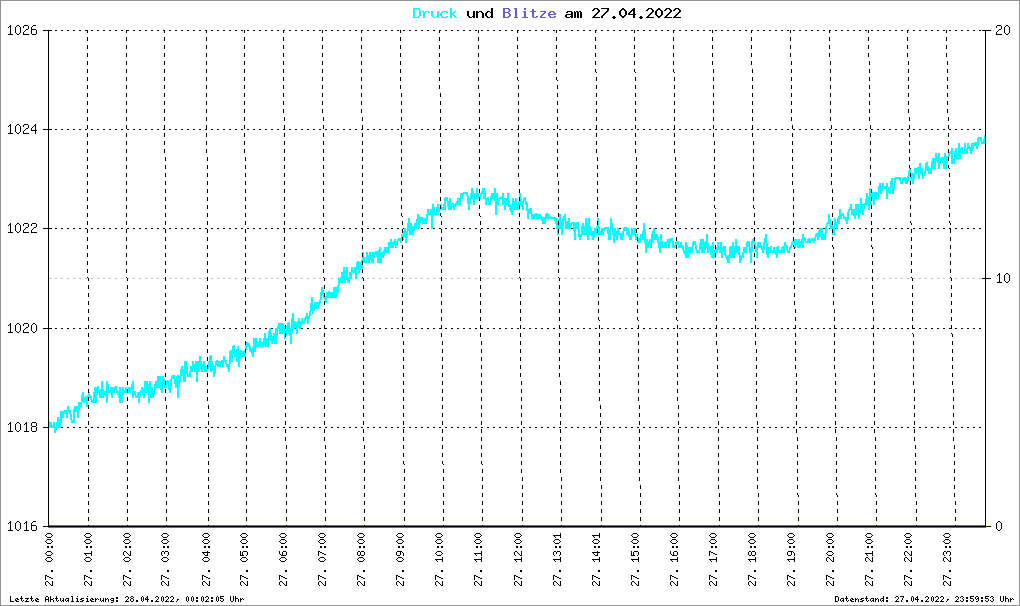This screenshot has width=1020, height=606.
Task: Click the left axis label 1026
Action: [22, 31]
